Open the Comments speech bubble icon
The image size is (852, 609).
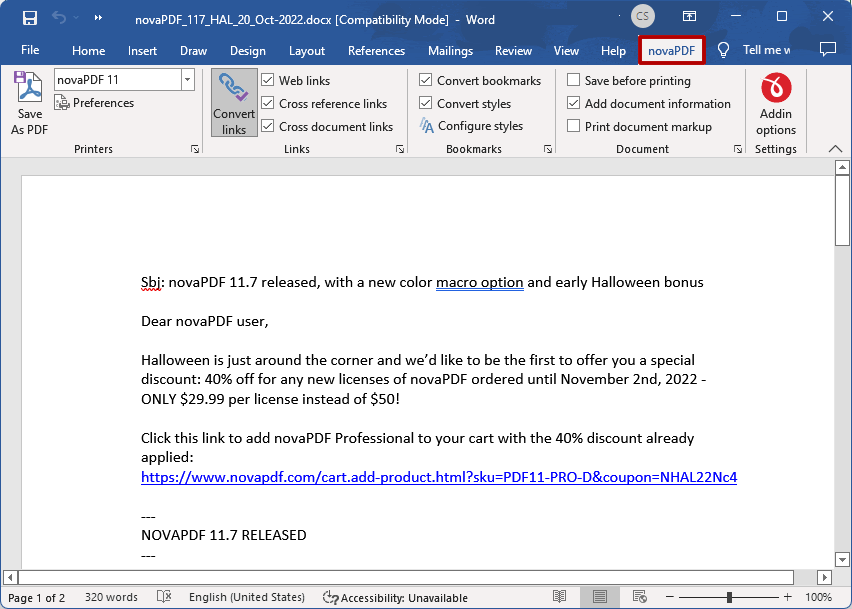828,50
